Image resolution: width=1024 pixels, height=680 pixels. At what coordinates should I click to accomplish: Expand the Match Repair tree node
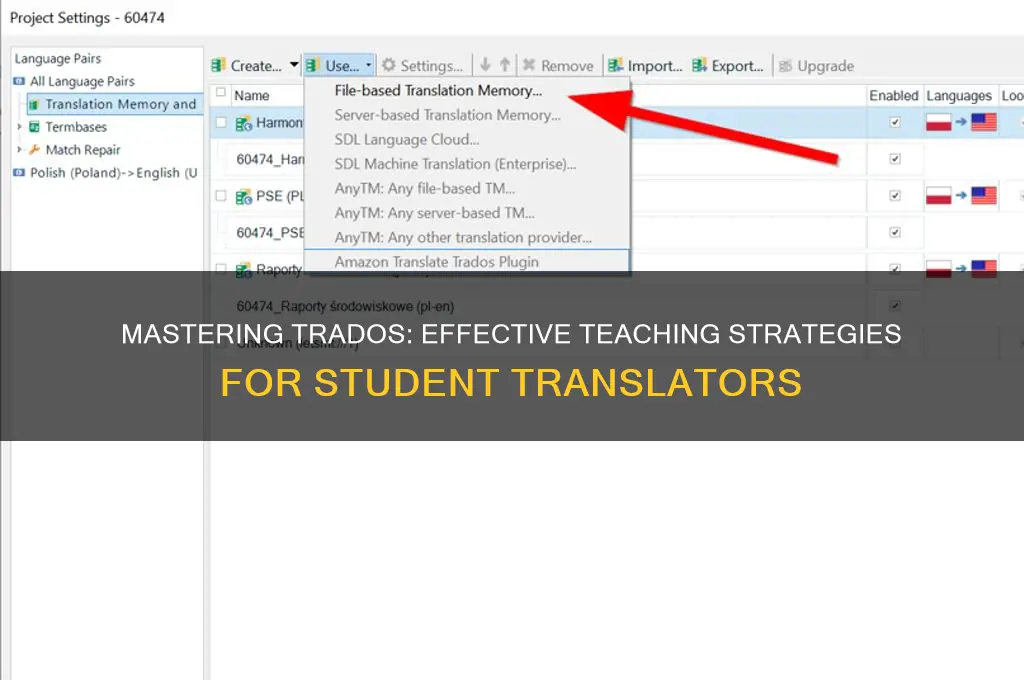coord(20,150)
